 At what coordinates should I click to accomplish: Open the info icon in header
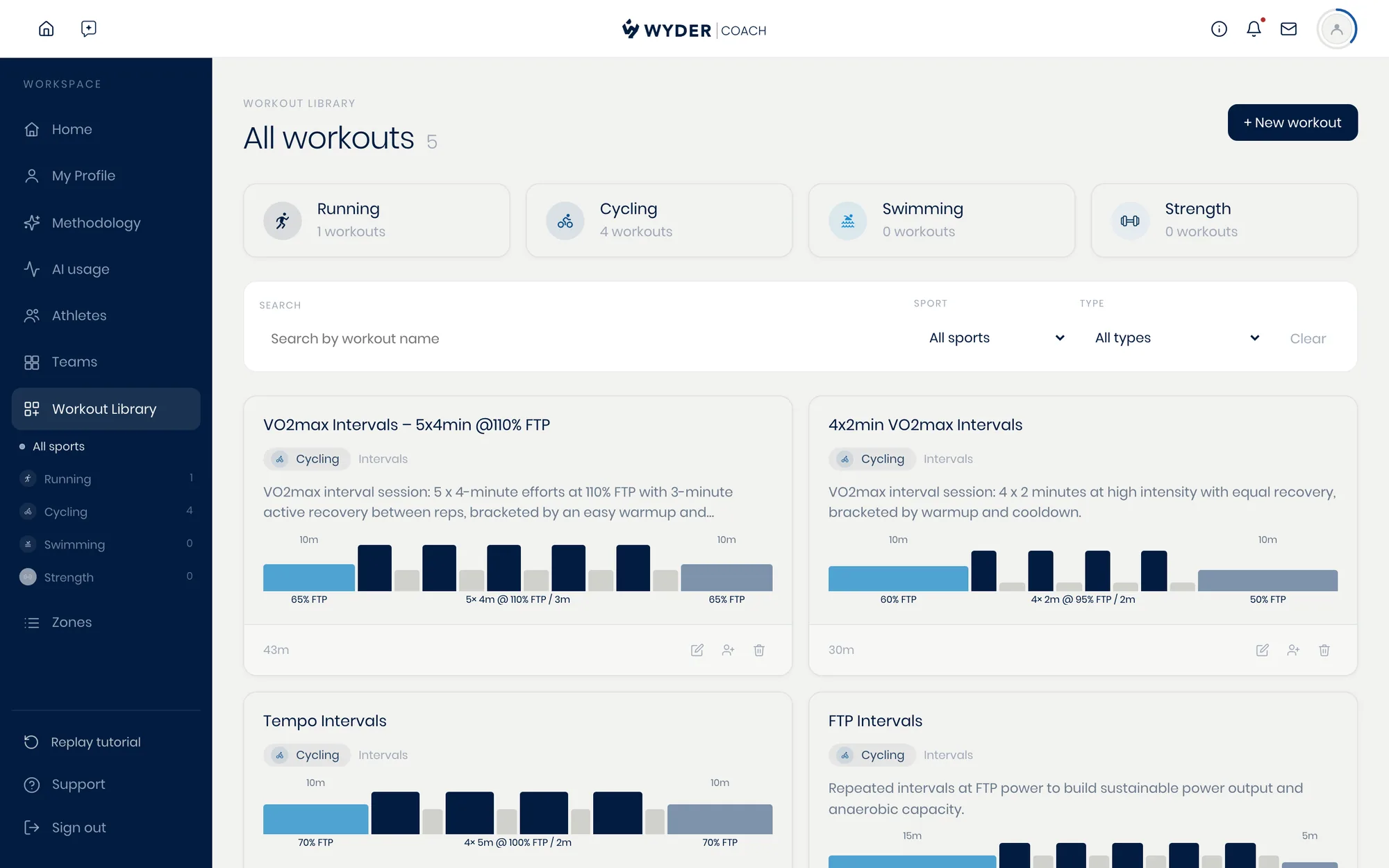pos(1219,28)
